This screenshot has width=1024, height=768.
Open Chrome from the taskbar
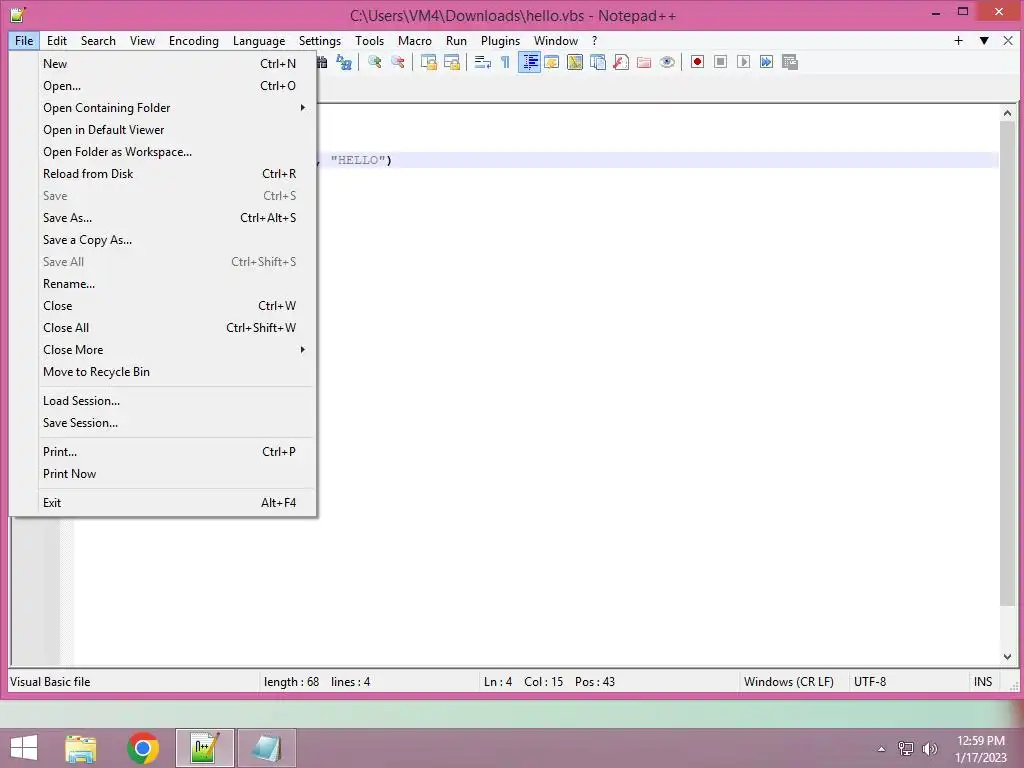(143, 748)
